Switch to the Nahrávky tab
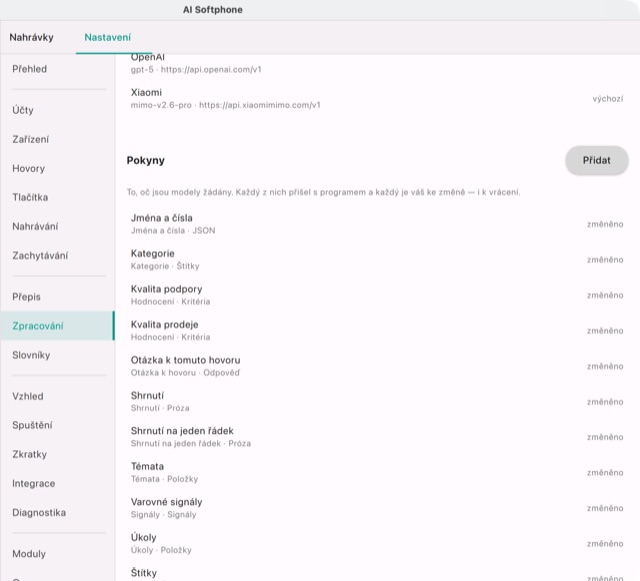Viewport: 640px width, 581px height. [31, 37]
